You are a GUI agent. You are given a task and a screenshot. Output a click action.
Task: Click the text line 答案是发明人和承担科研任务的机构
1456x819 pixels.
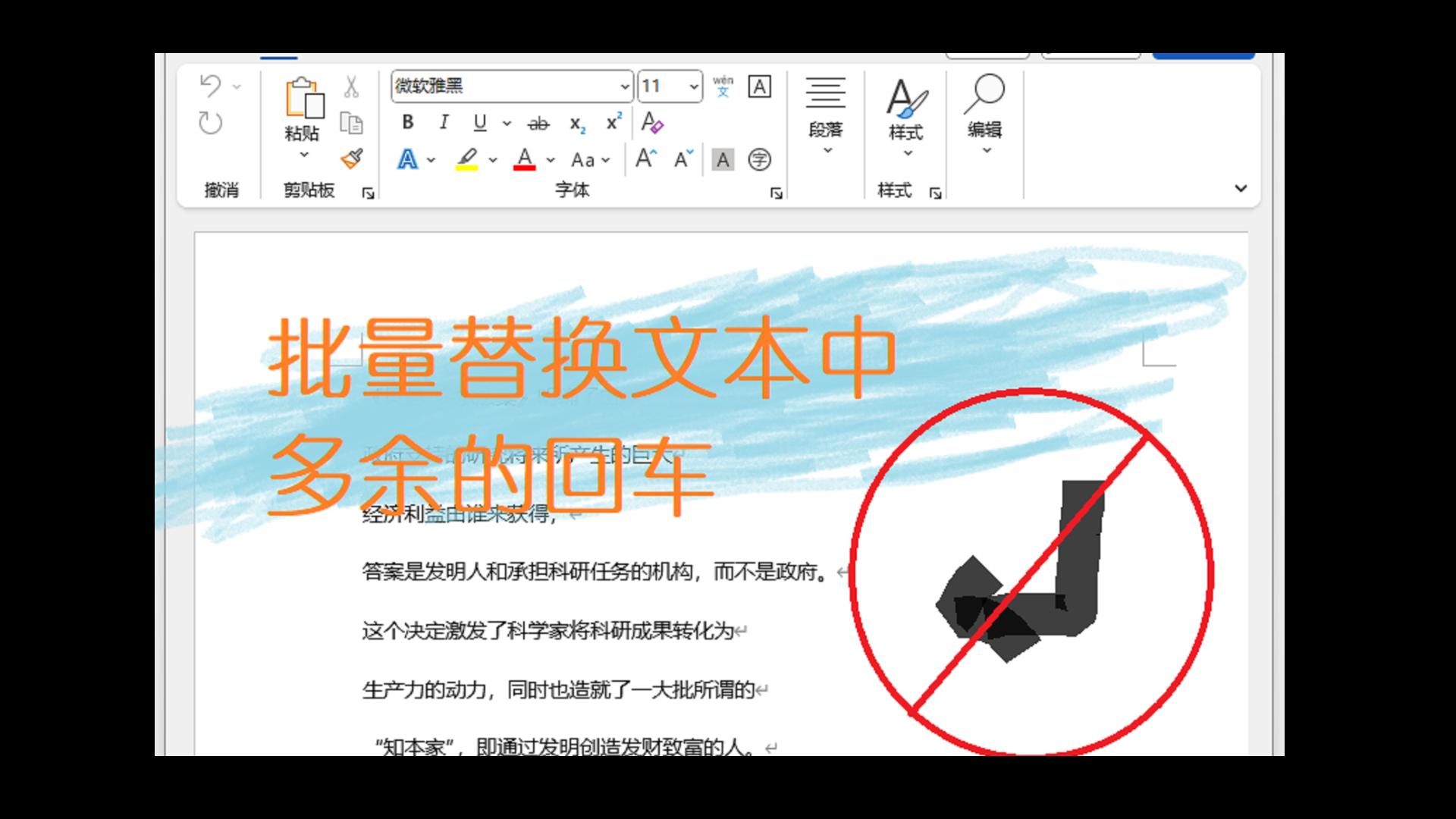[527, 571]
